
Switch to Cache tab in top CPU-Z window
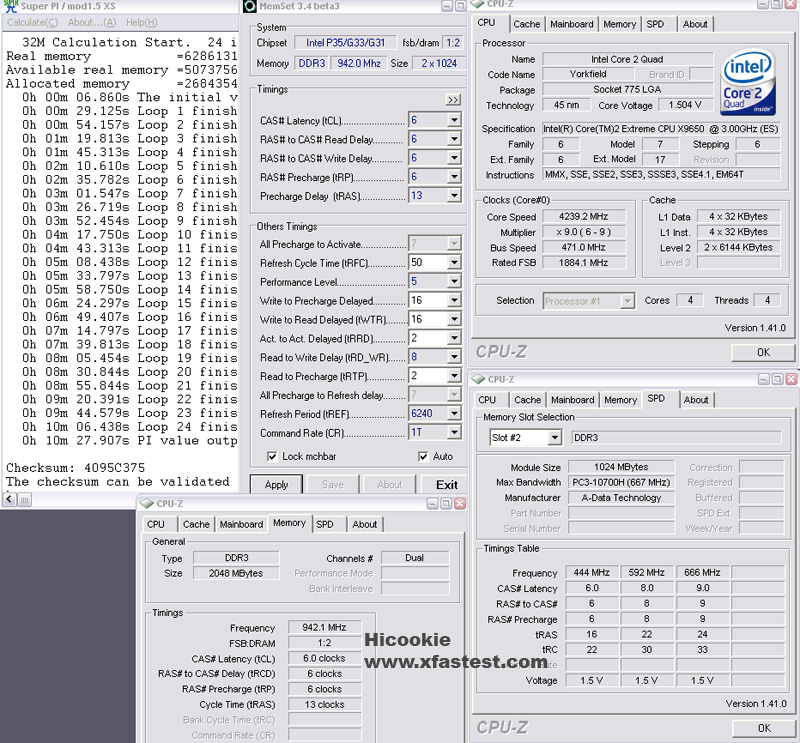point(527,24)
